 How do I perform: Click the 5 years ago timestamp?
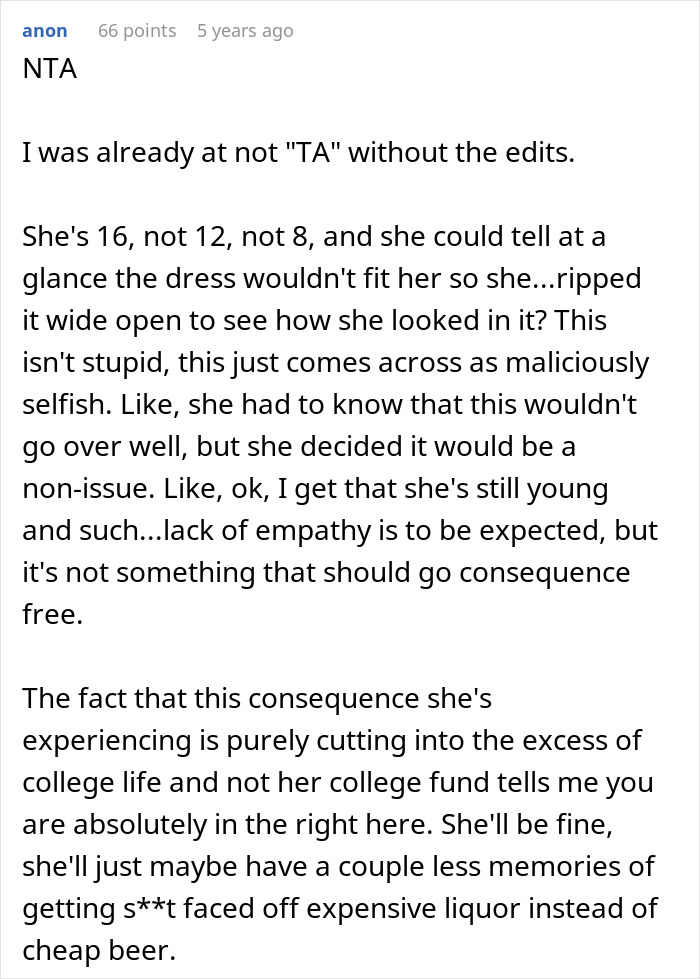247,31
